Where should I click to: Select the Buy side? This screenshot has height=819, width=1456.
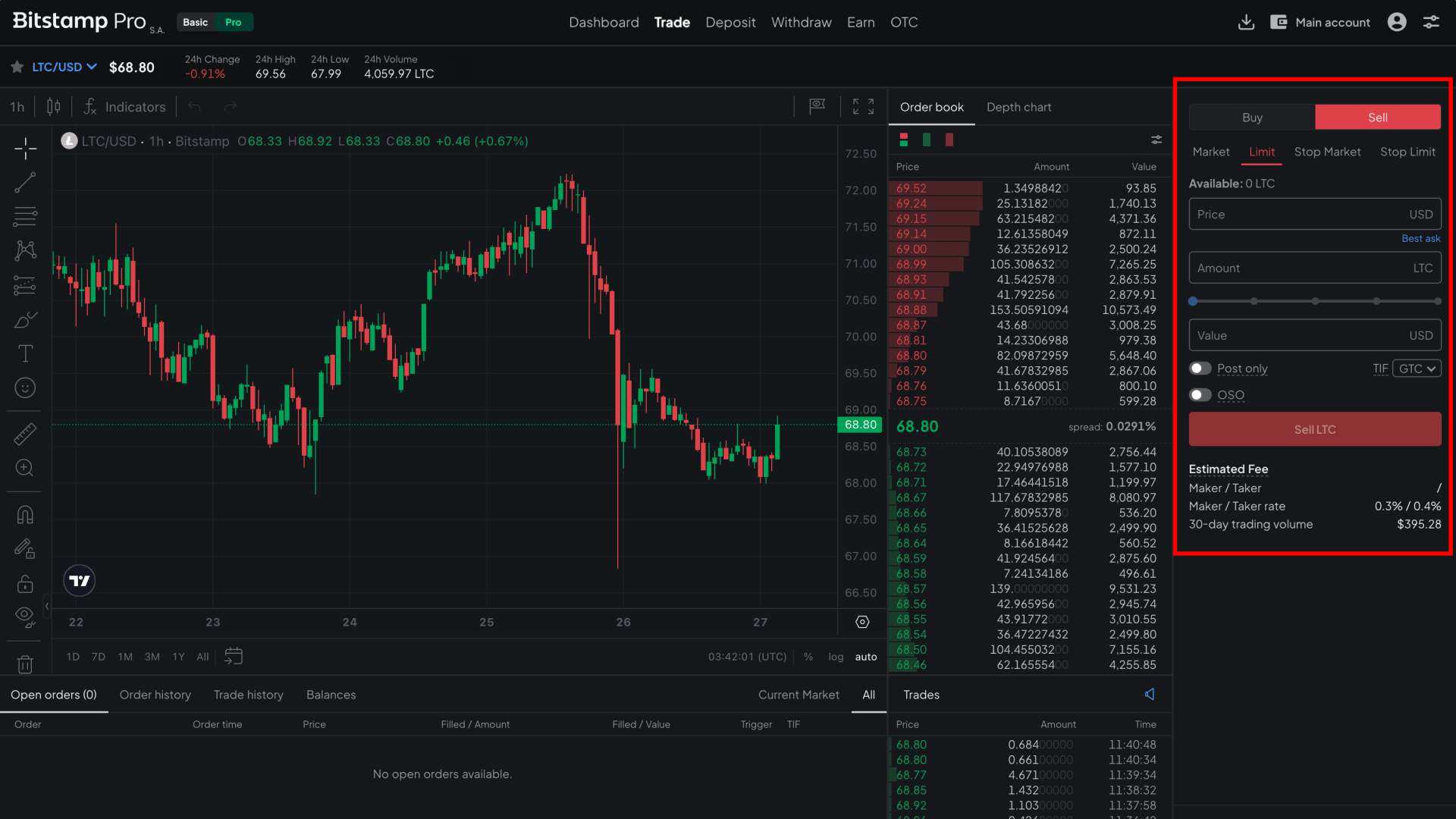pos(1252,118)
